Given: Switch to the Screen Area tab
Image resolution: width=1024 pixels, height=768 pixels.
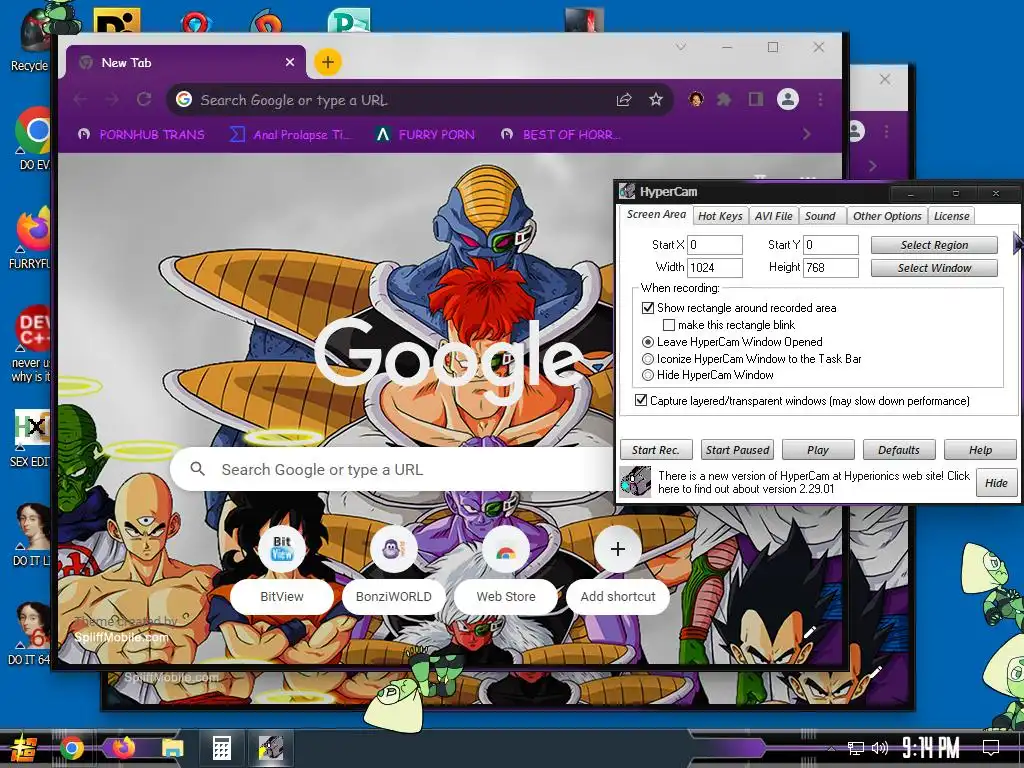Looking at the screenshot, I should [655, 214].
